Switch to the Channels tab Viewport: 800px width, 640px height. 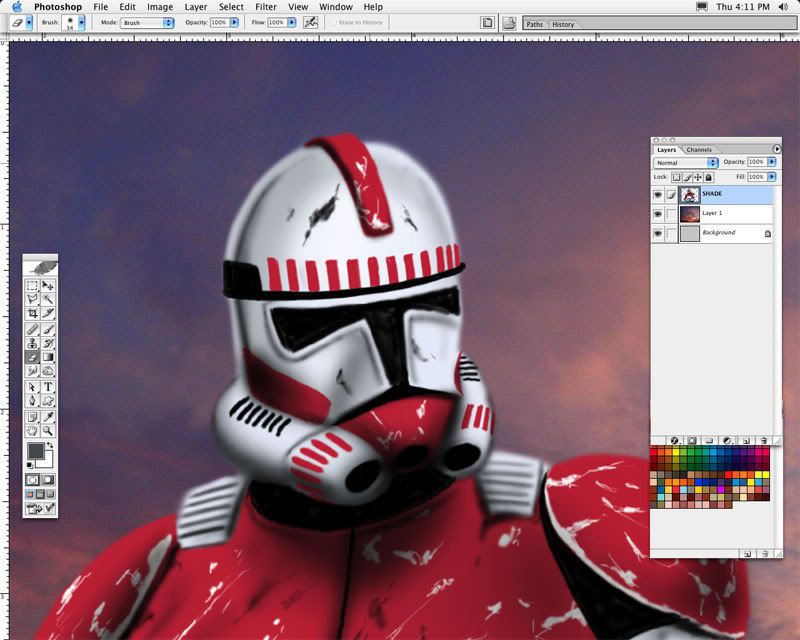[x=699, y=150]
